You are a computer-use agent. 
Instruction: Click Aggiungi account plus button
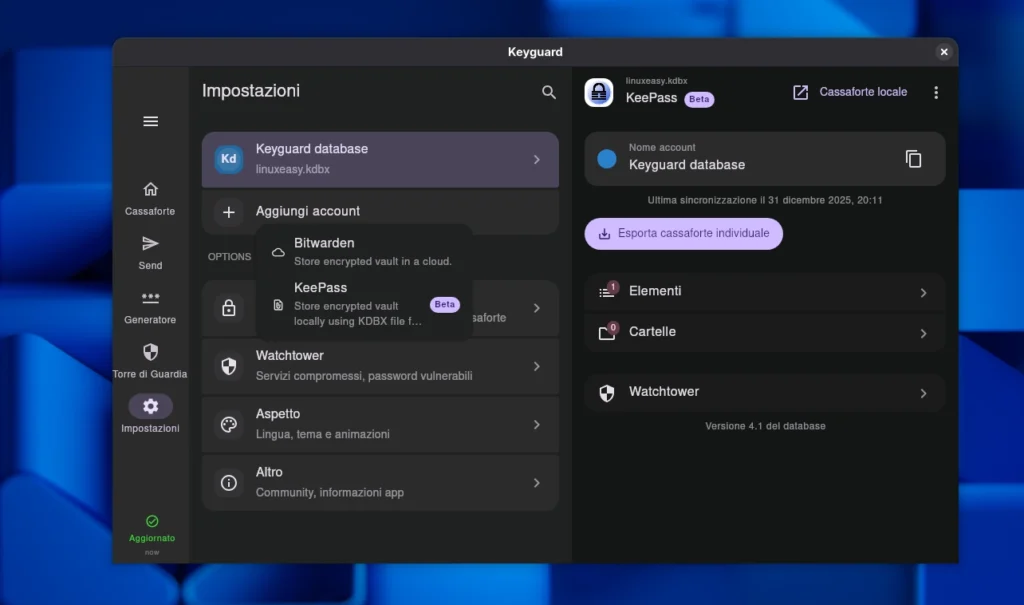coord(229,212)
